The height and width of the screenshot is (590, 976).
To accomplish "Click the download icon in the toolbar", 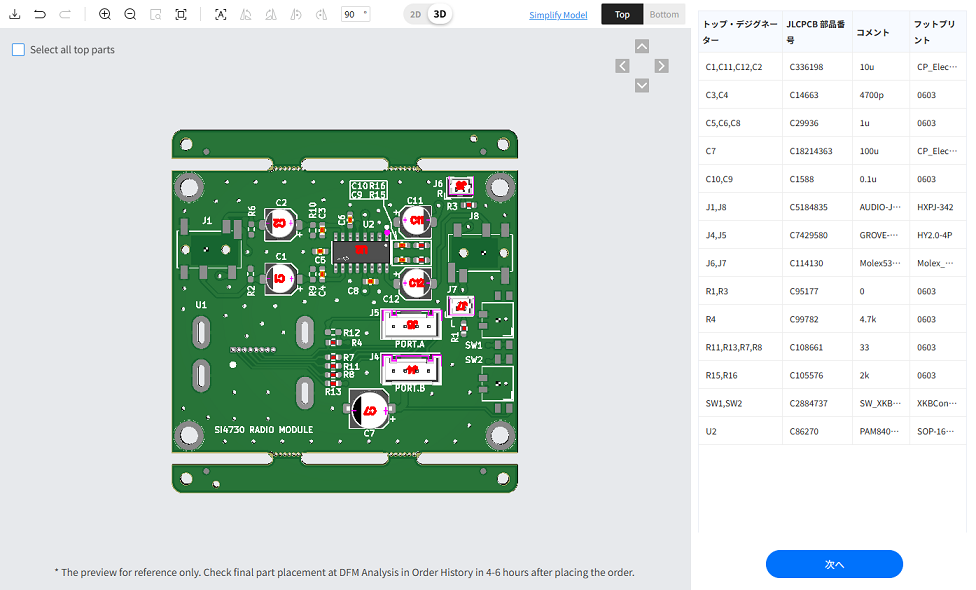I will [14, 14].
